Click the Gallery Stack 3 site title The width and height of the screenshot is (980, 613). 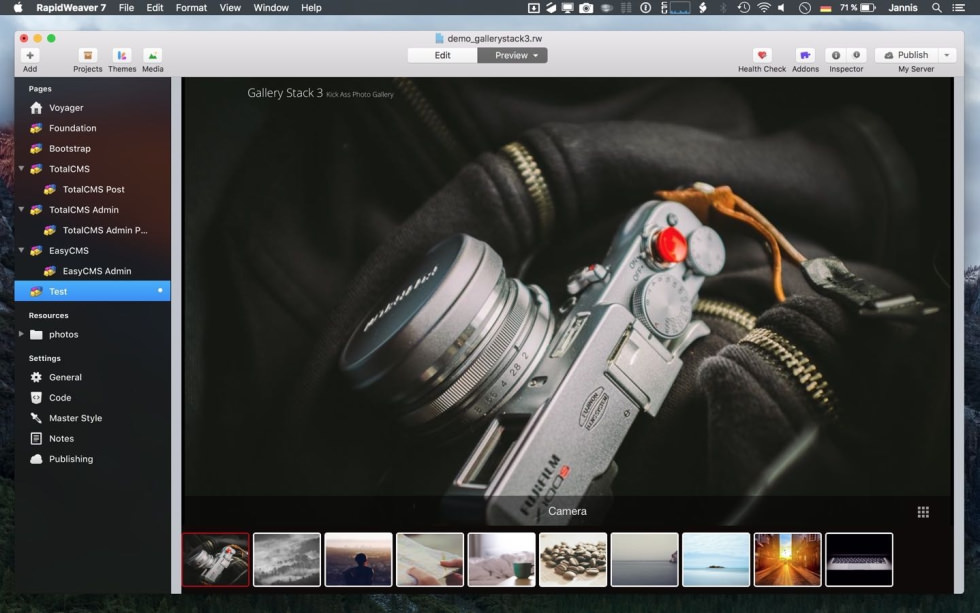tap(285, 92)
